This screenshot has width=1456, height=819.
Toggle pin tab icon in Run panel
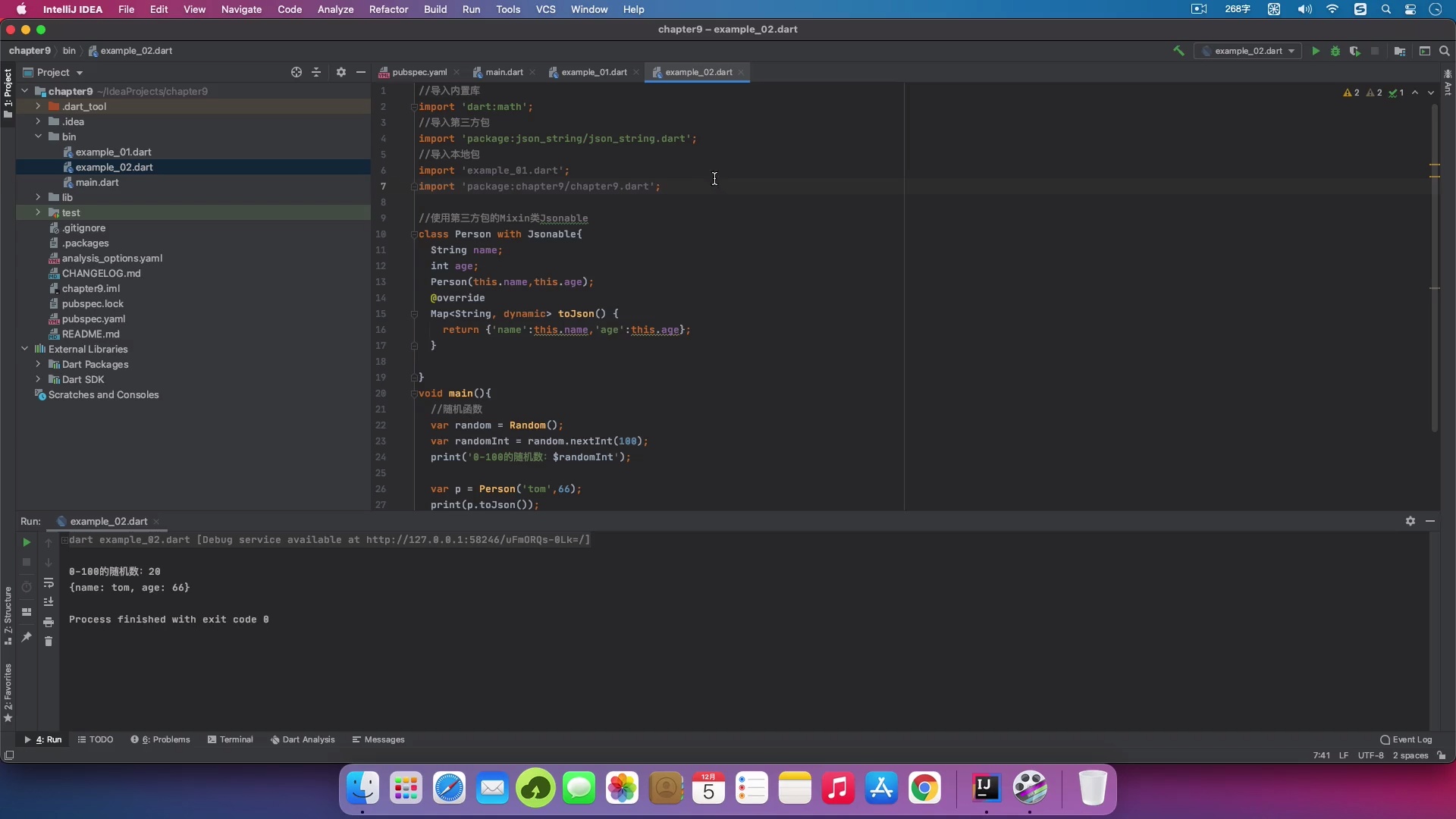27,637
